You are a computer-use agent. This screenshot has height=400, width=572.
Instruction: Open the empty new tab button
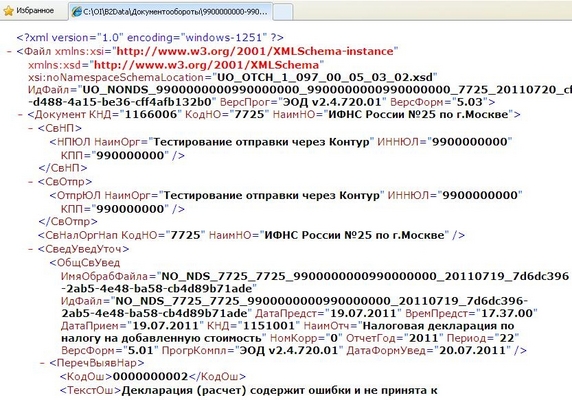[283, 12]
